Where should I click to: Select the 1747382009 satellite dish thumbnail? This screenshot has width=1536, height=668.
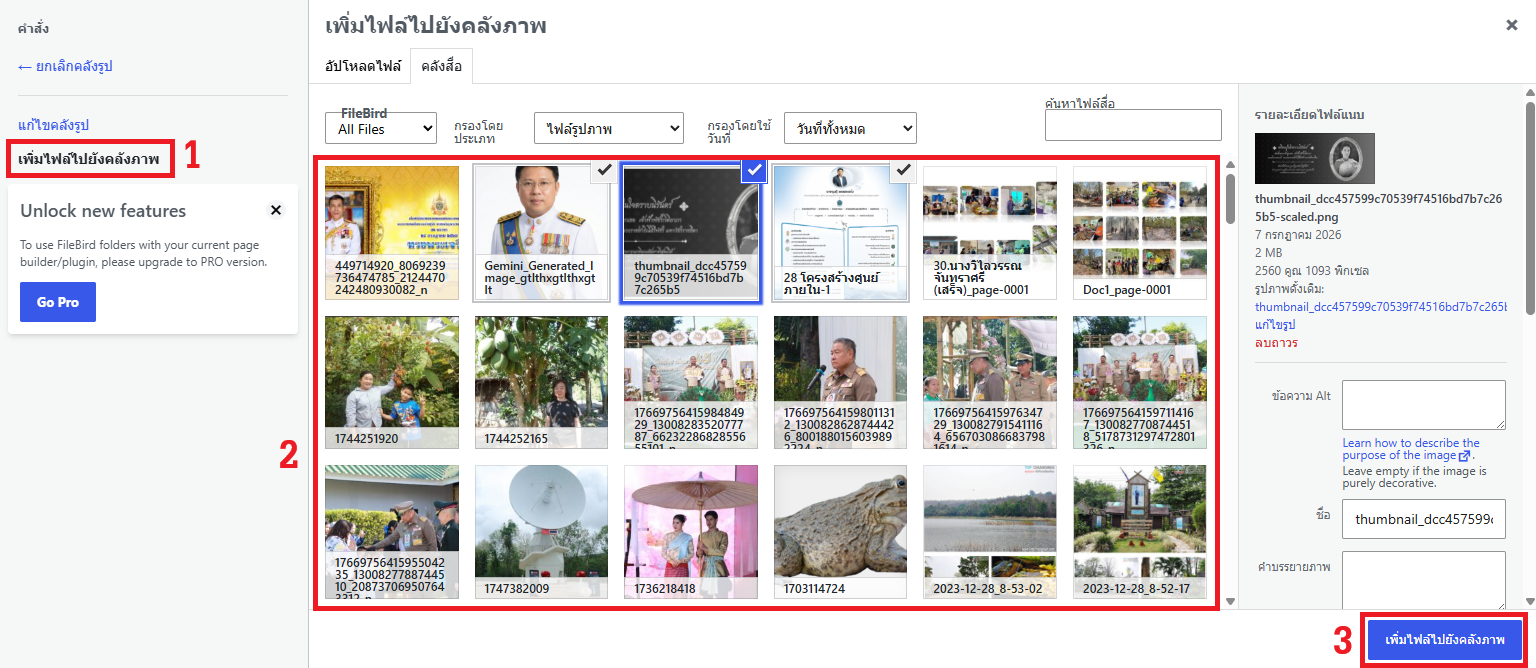[x=541, y=532]
